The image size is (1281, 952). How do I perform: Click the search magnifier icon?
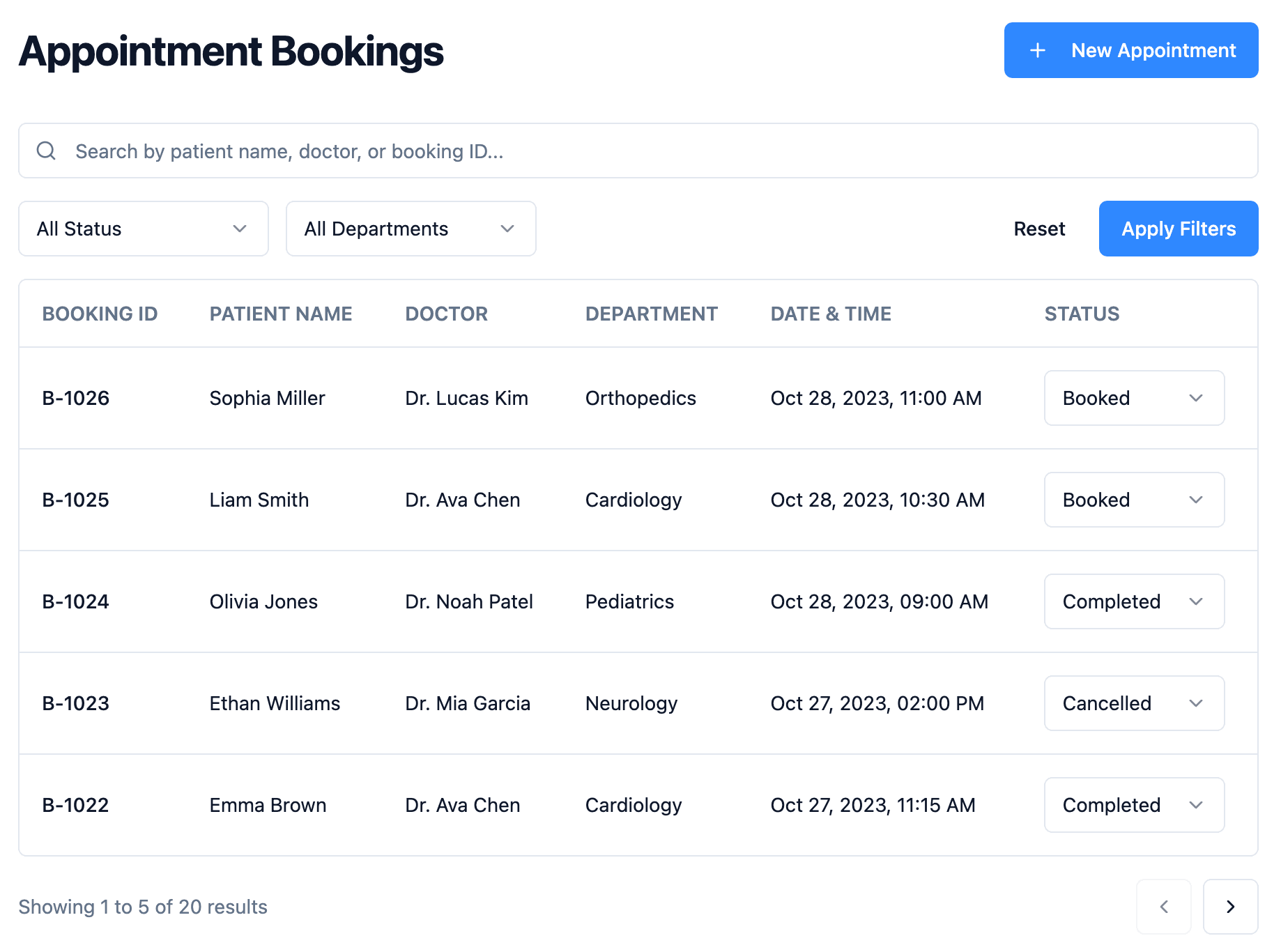pyautogui.click(x=46, y=151)
